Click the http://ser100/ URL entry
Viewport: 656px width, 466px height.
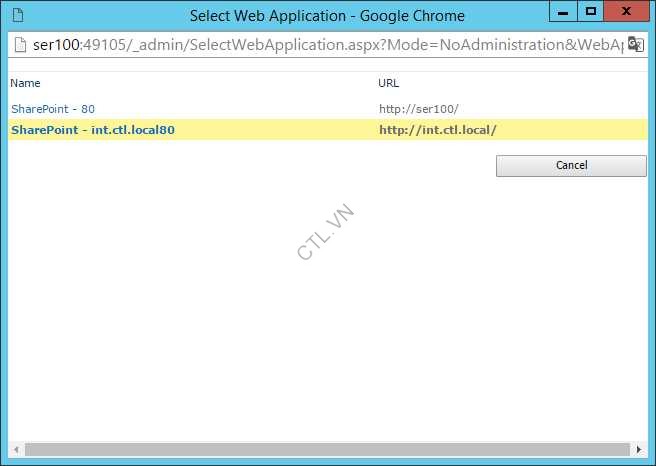[418, 108]
